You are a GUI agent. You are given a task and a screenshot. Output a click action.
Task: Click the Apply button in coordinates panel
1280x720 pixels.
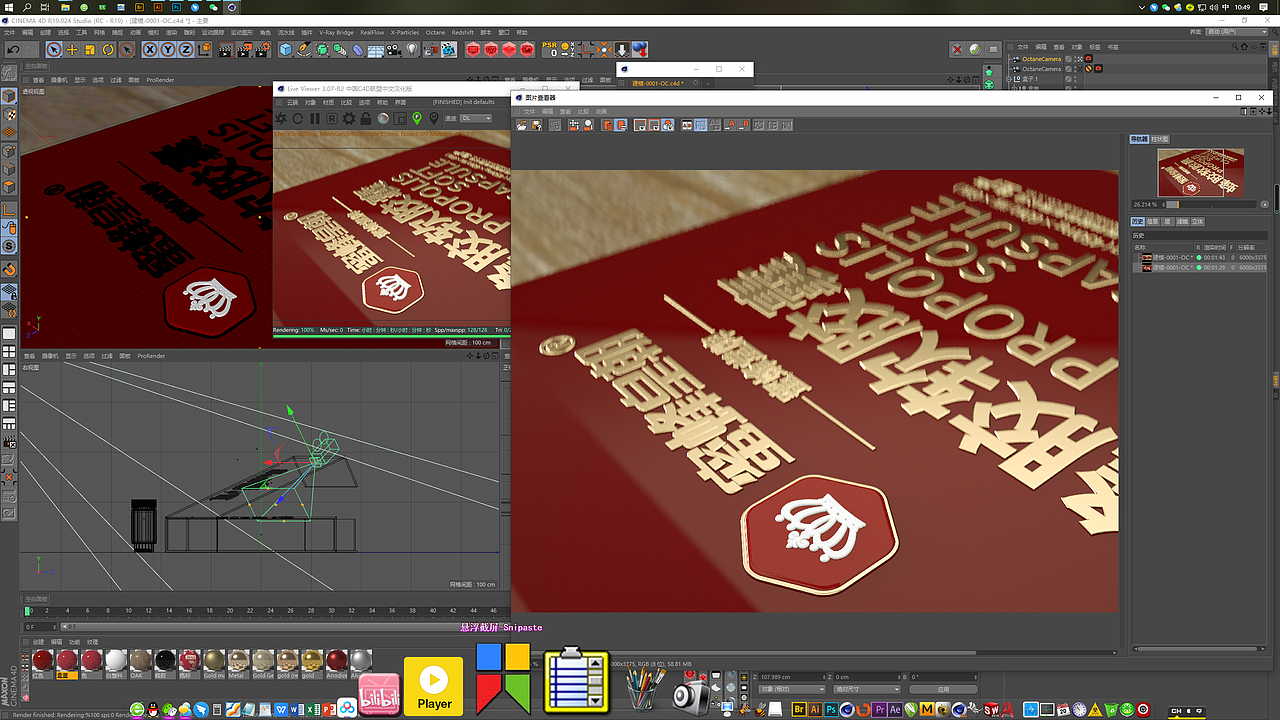click(942, 689)
